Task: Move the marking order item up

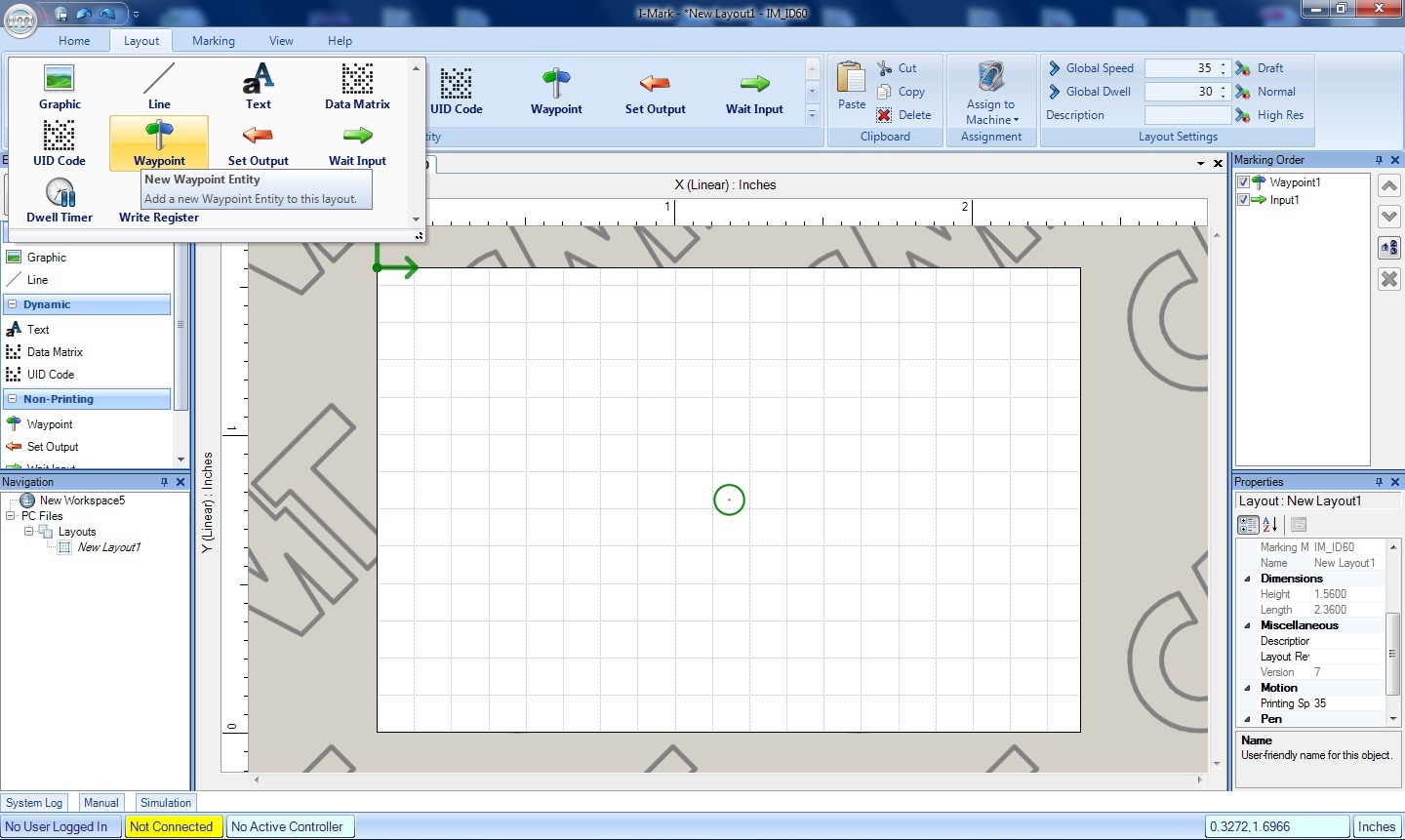Action: coord(1389,185)
